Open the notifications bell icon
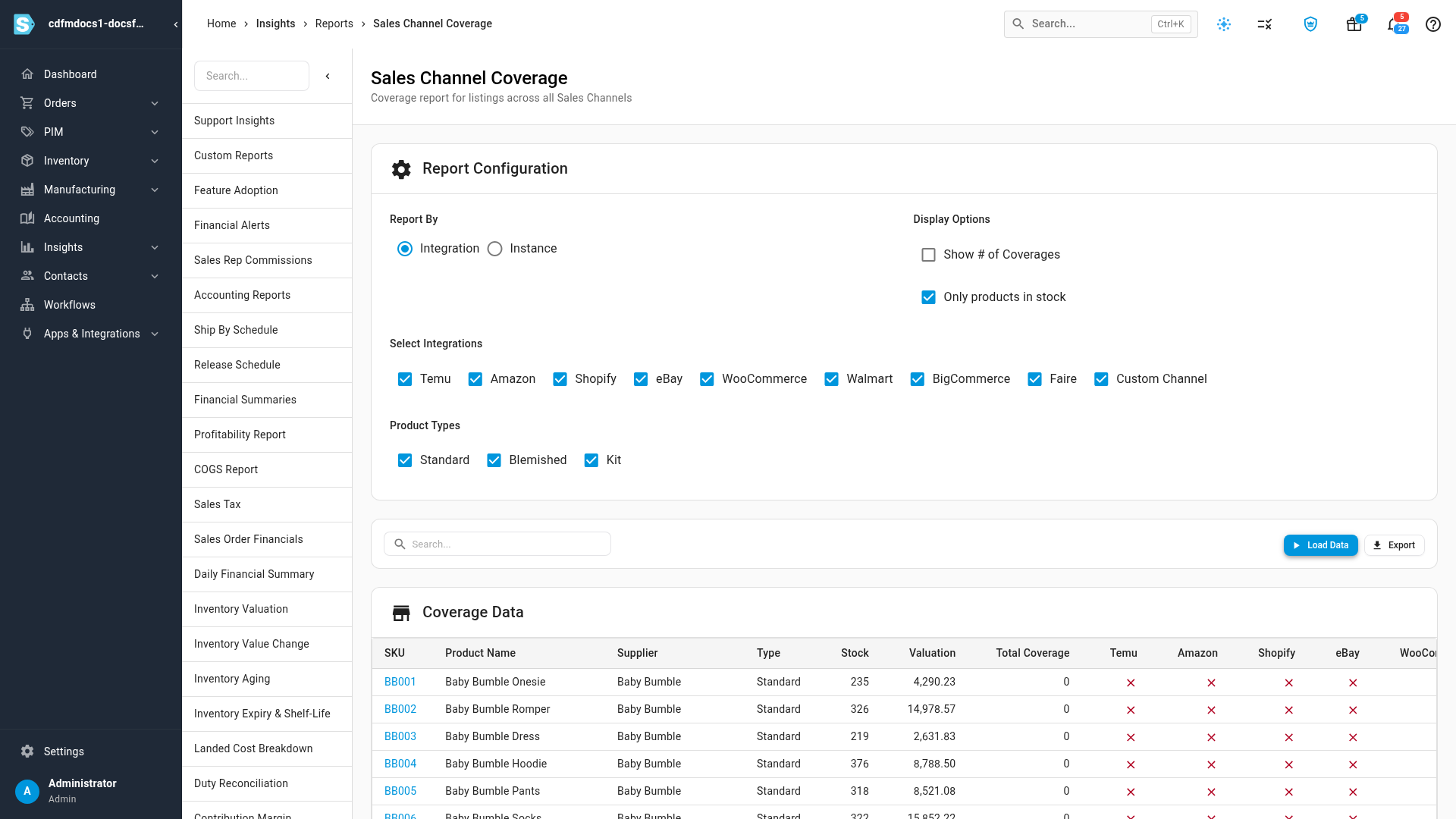The height and width of the screenshot is (819, 1456). [1394, 24]
